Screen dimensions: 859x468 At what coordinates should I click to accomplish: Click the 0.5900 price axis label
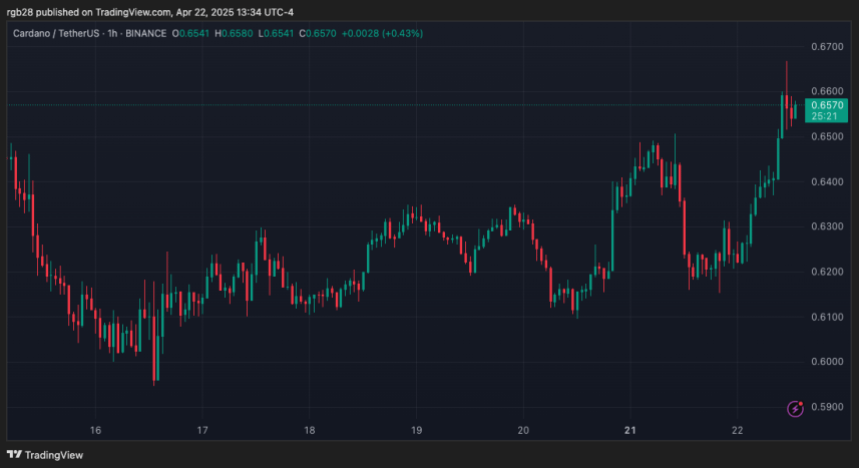tap(827, 407)
